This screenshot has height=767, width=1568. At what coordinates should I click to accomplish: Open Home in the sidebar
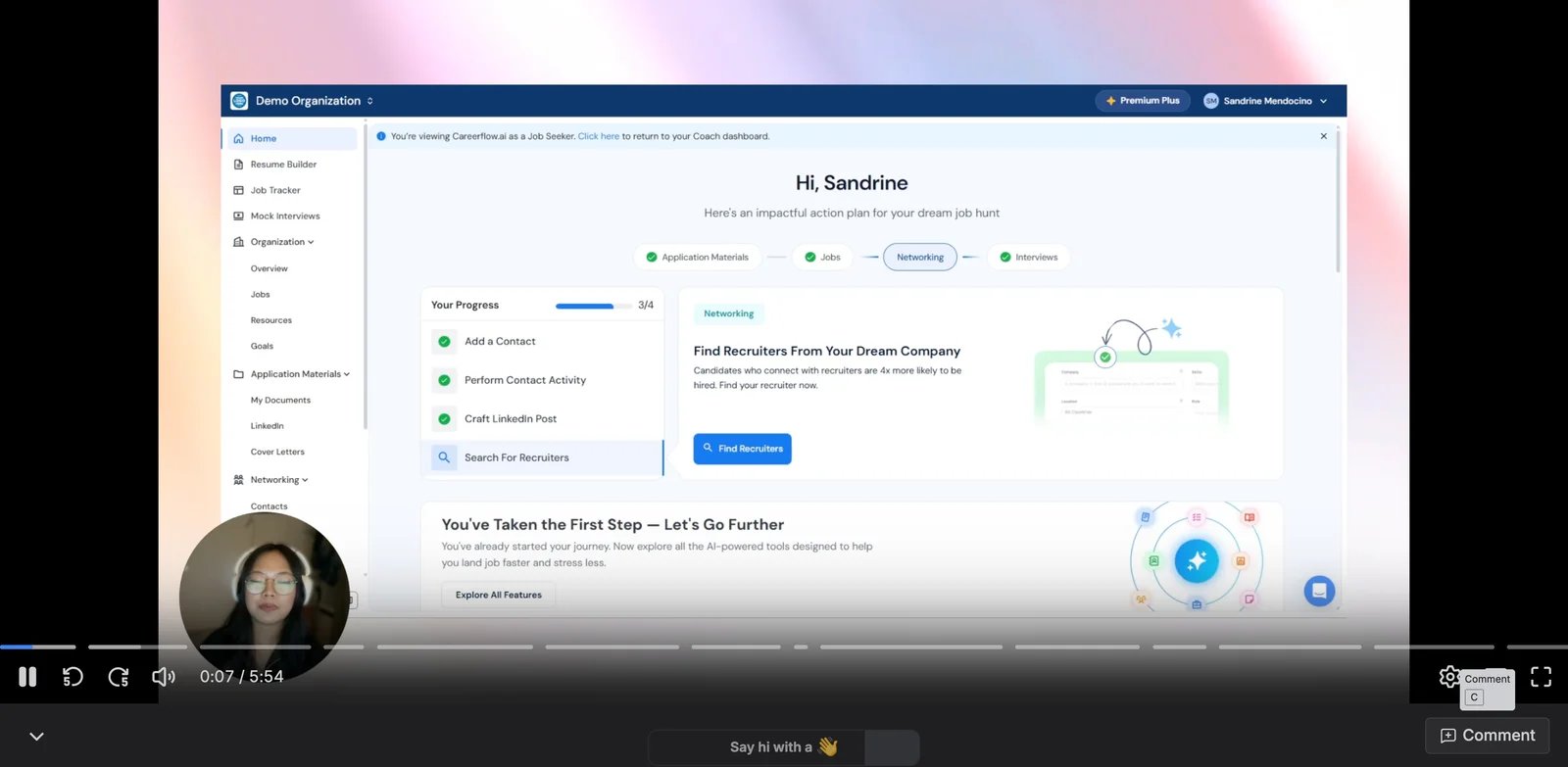click(x=292, y=138)
